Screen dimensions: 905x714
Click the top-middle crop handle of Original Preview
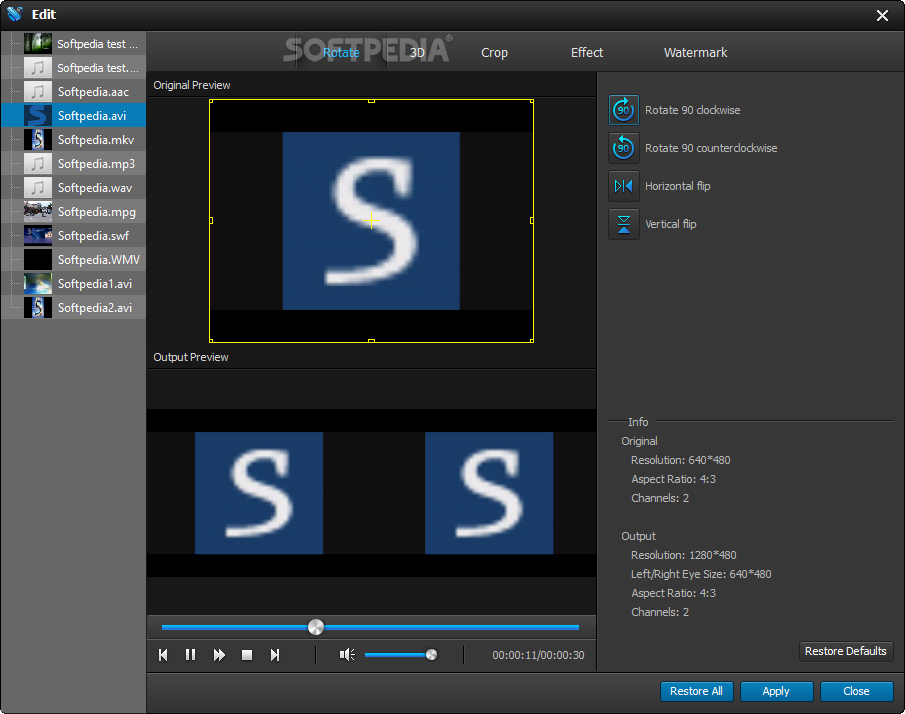point(372,101)
